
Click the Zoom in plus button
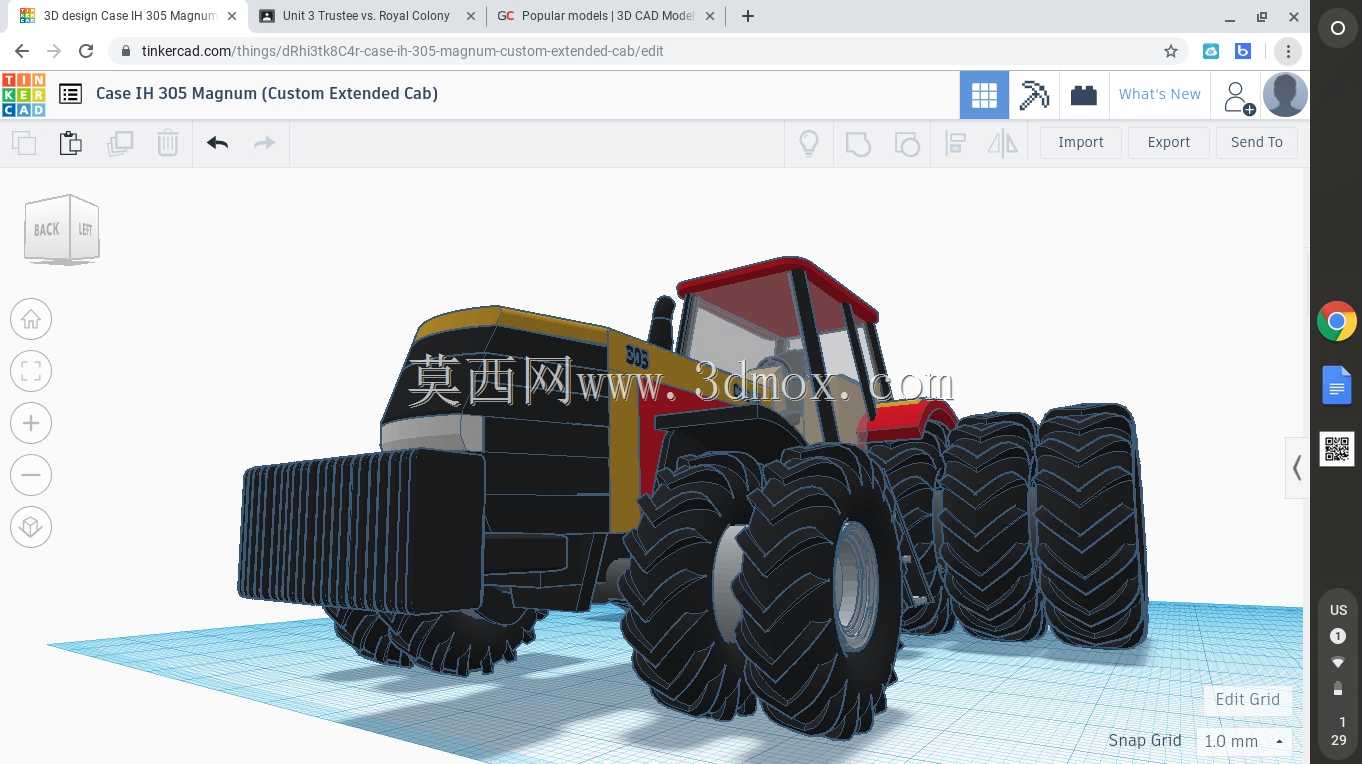coord(31,423)
